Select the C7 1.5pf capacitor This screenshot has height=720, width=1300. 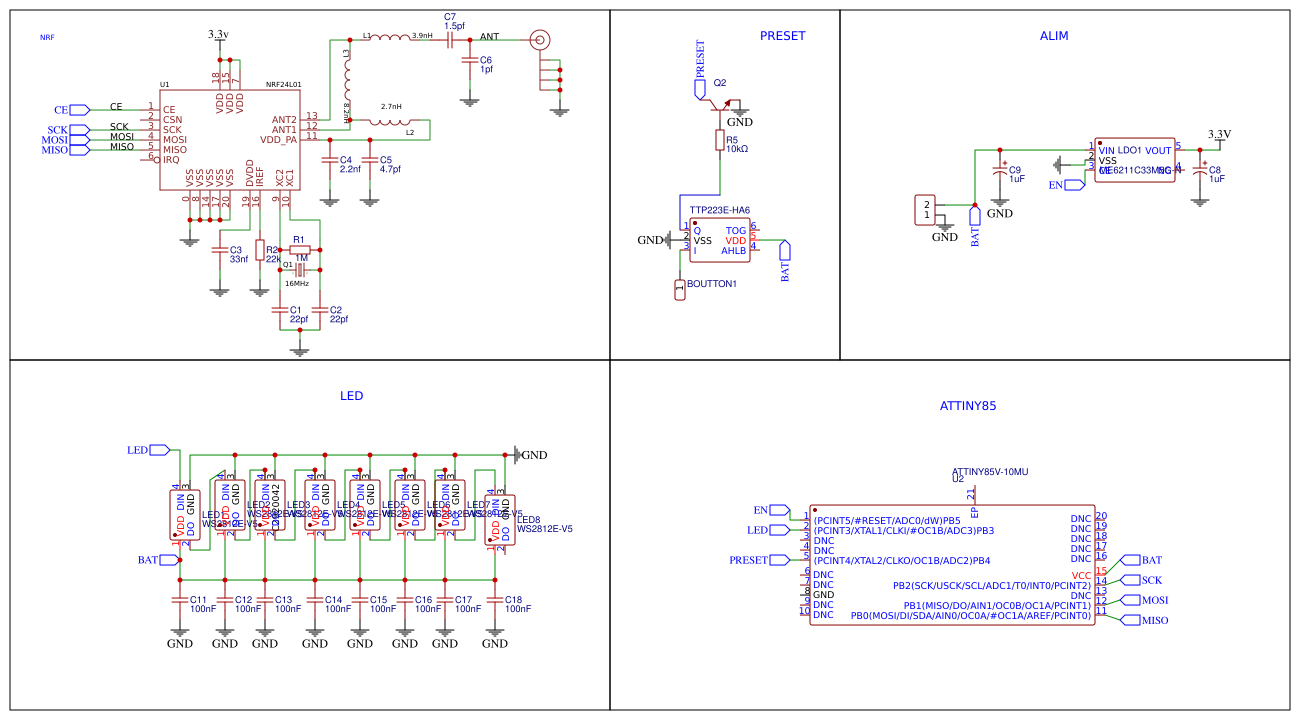pyautogui.click(x=450, y=40)
